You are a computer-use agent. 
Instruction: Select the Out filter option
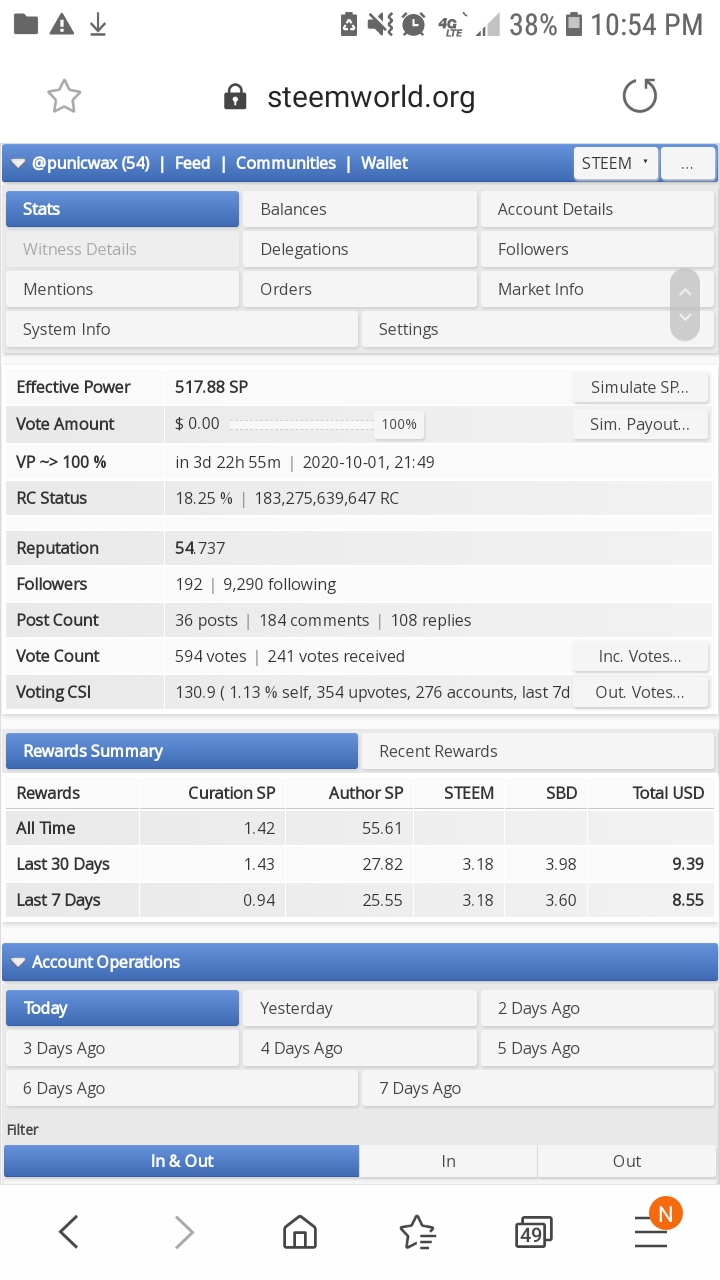pyautogui.click(x=627, y=1161)
